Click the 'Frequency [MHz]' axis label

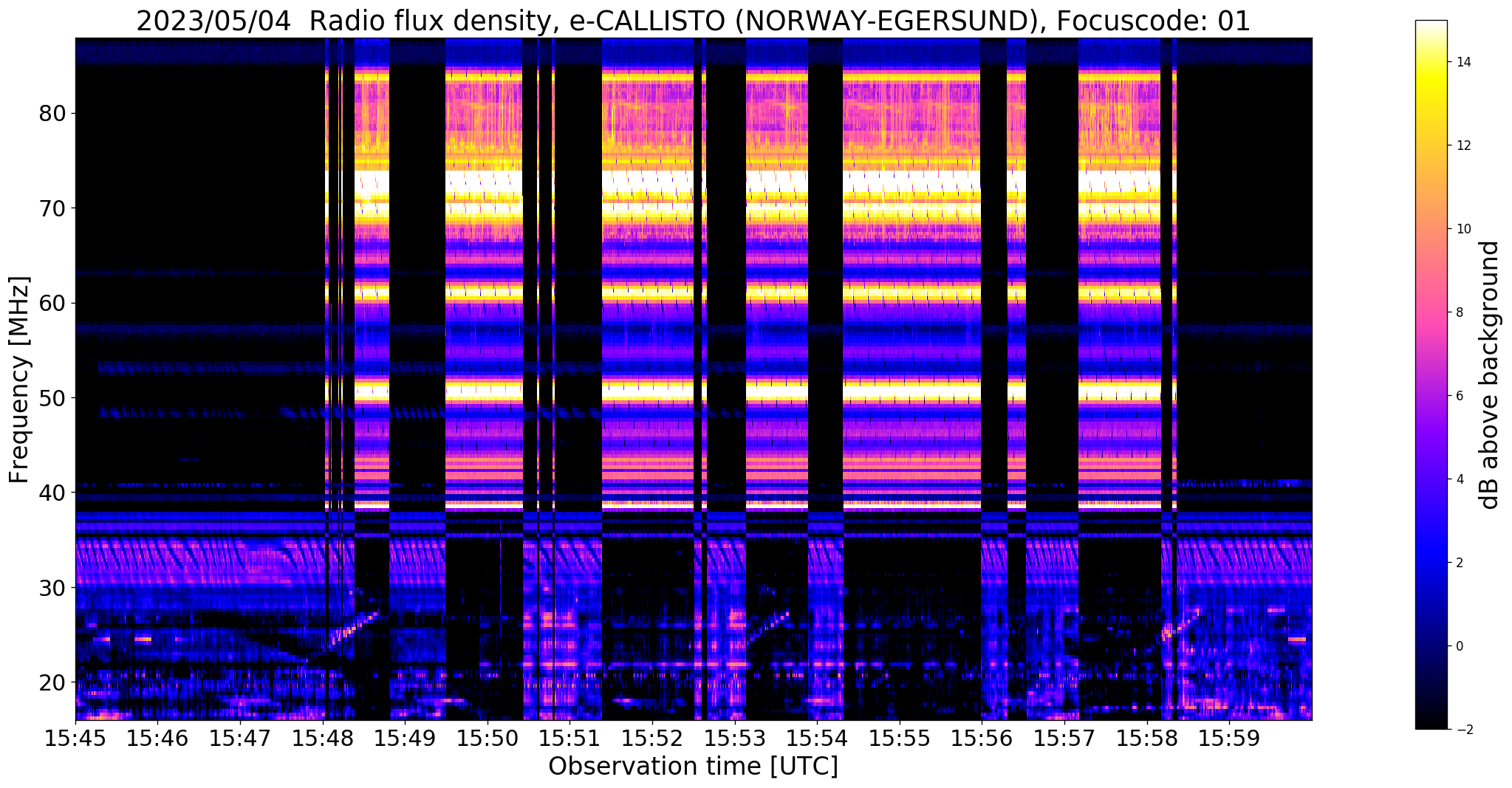tap(18, 380)
